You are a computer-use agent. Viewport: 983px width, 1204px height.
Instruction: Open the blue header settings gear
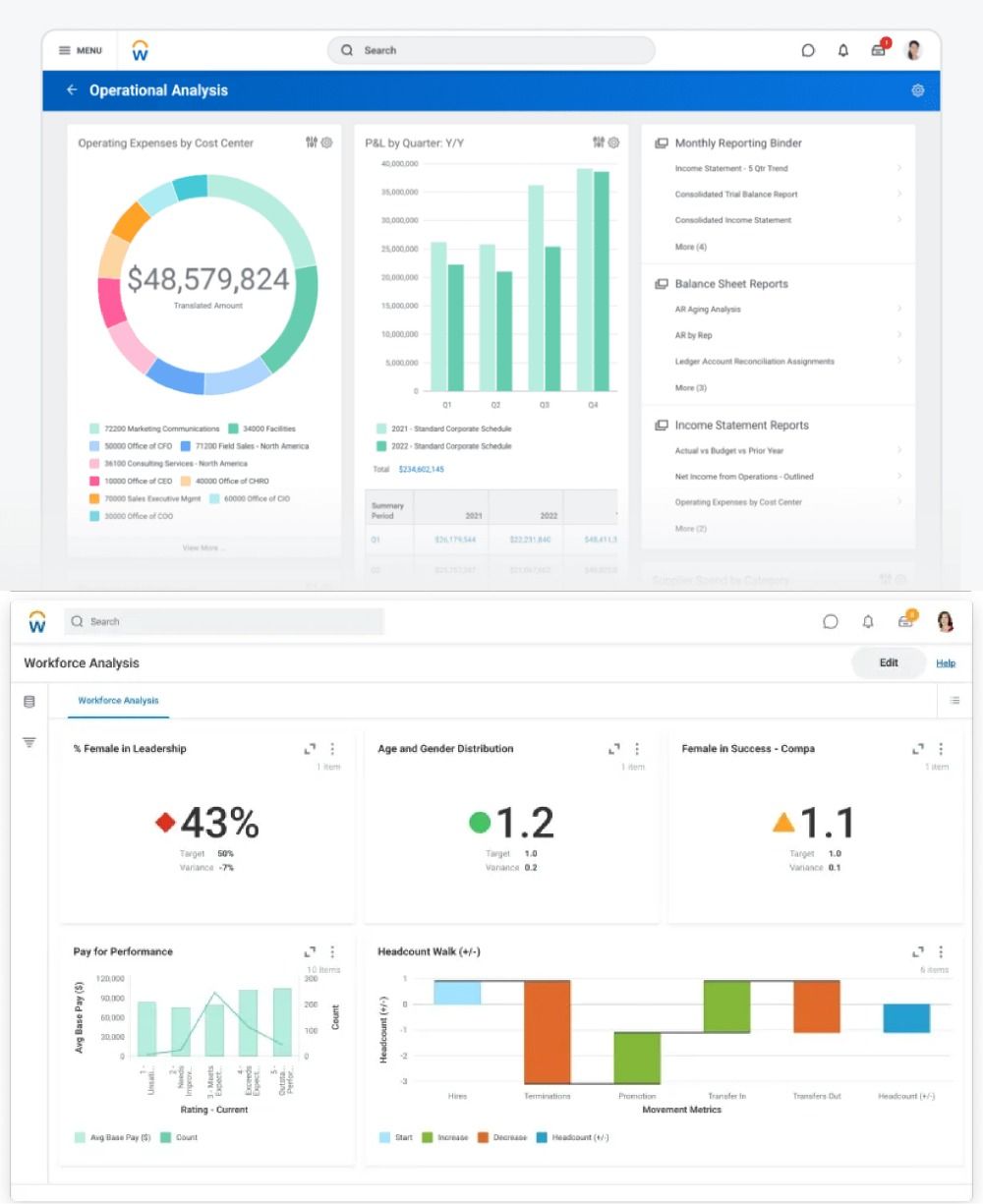(917, 90)
